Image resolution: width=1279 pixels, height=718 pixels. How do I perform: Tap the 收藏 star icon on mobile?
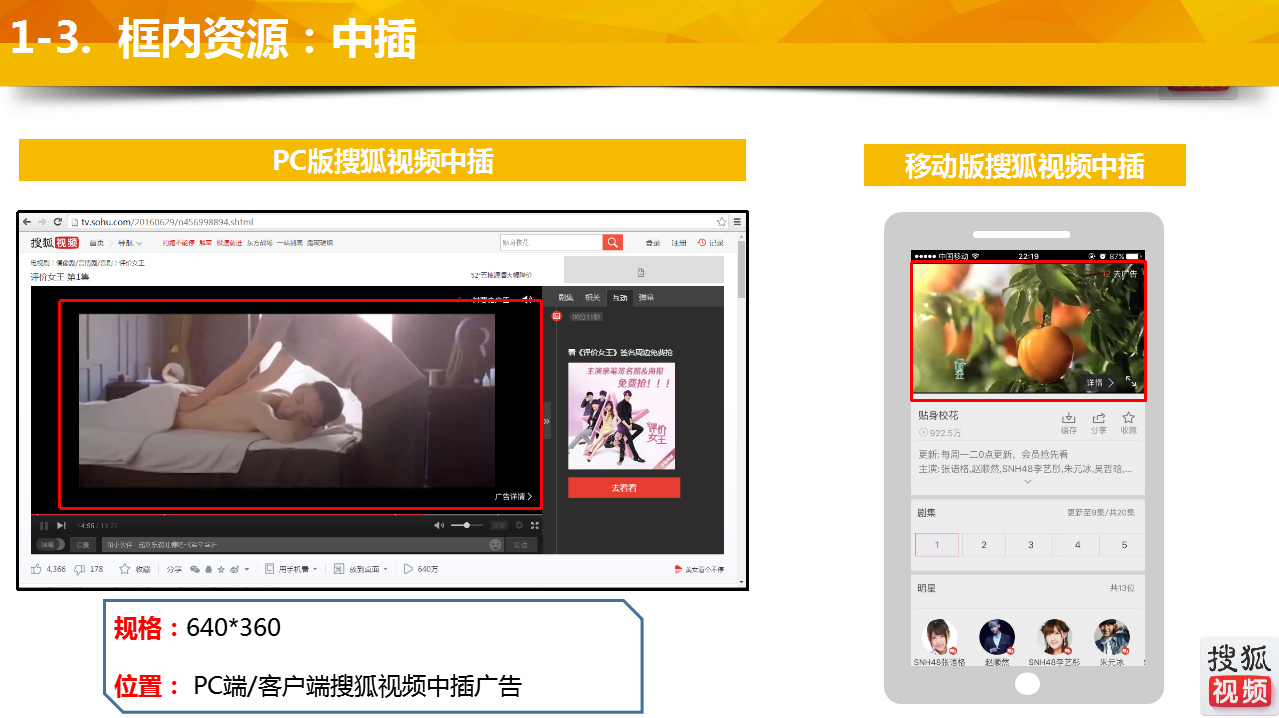coord(1129,423)
